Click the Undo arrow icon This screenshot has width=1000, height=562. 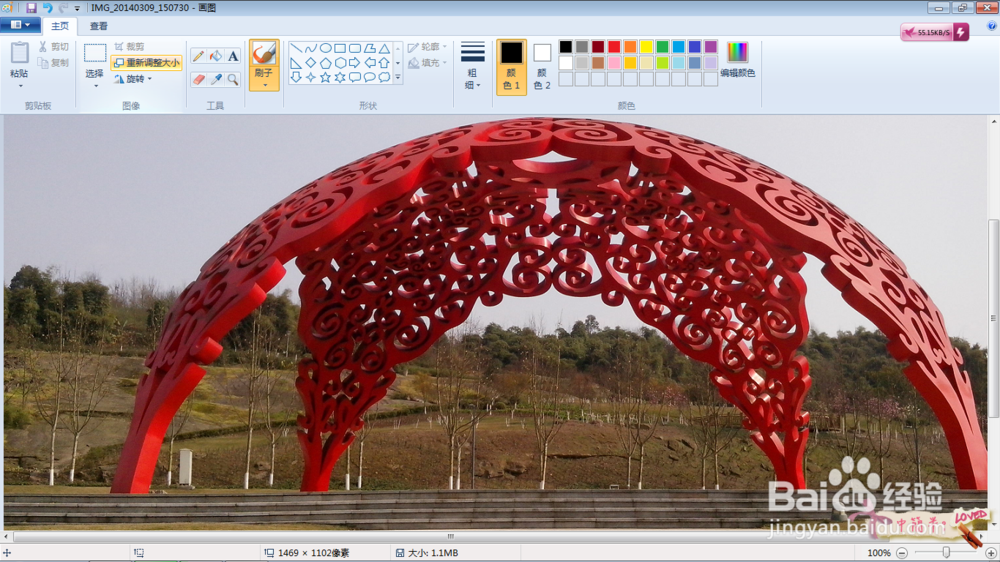[47, 8]
